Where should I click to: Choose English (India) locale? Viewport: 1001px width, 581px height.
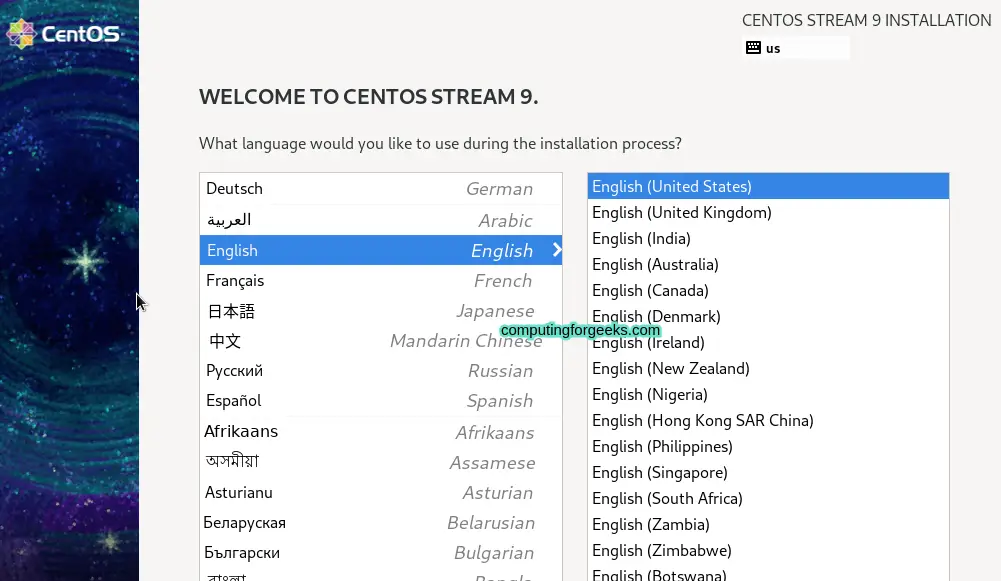[768, 239]
